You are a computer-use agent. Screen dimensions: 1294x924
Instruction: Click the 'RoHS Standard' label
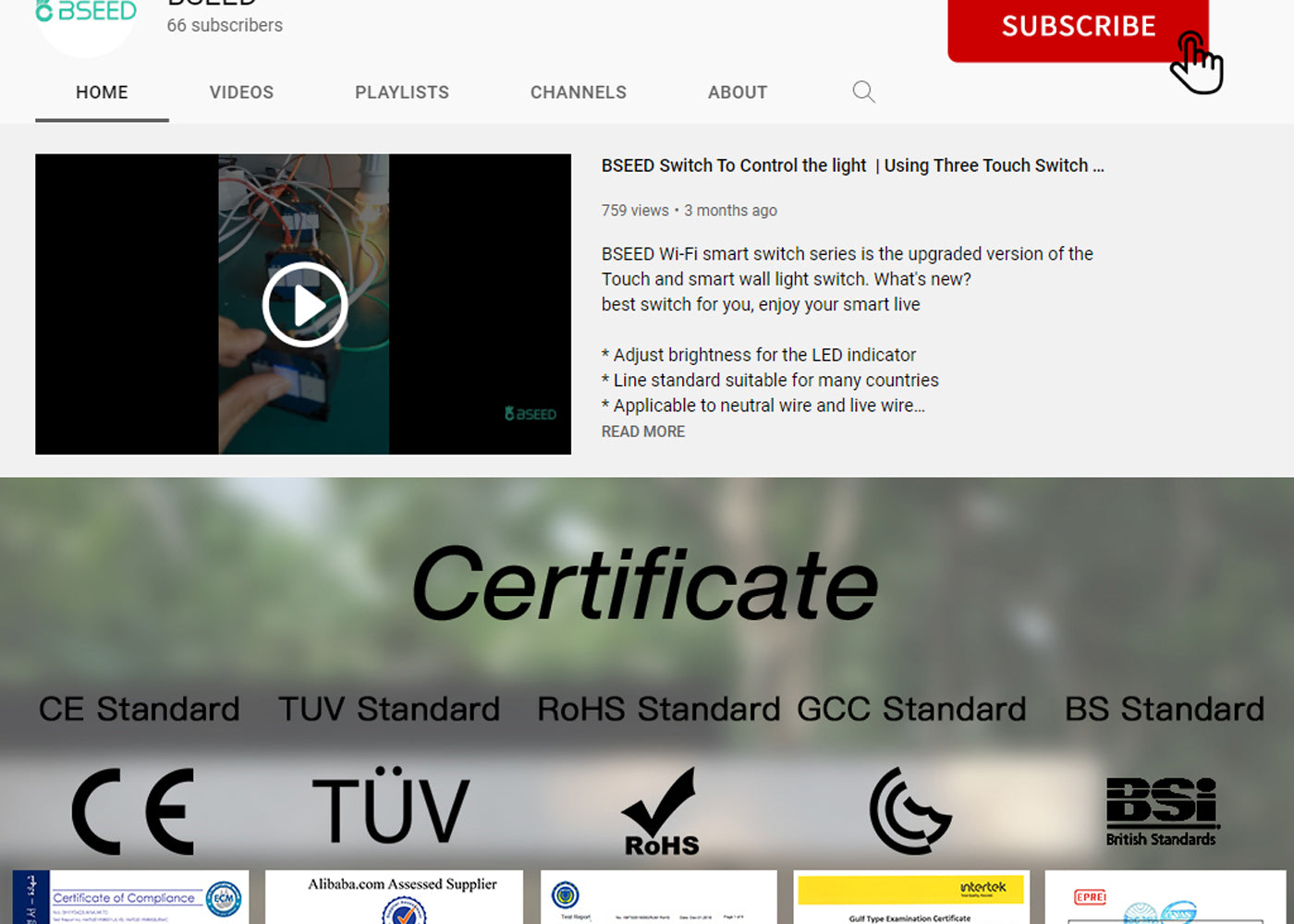coord(659,709)
